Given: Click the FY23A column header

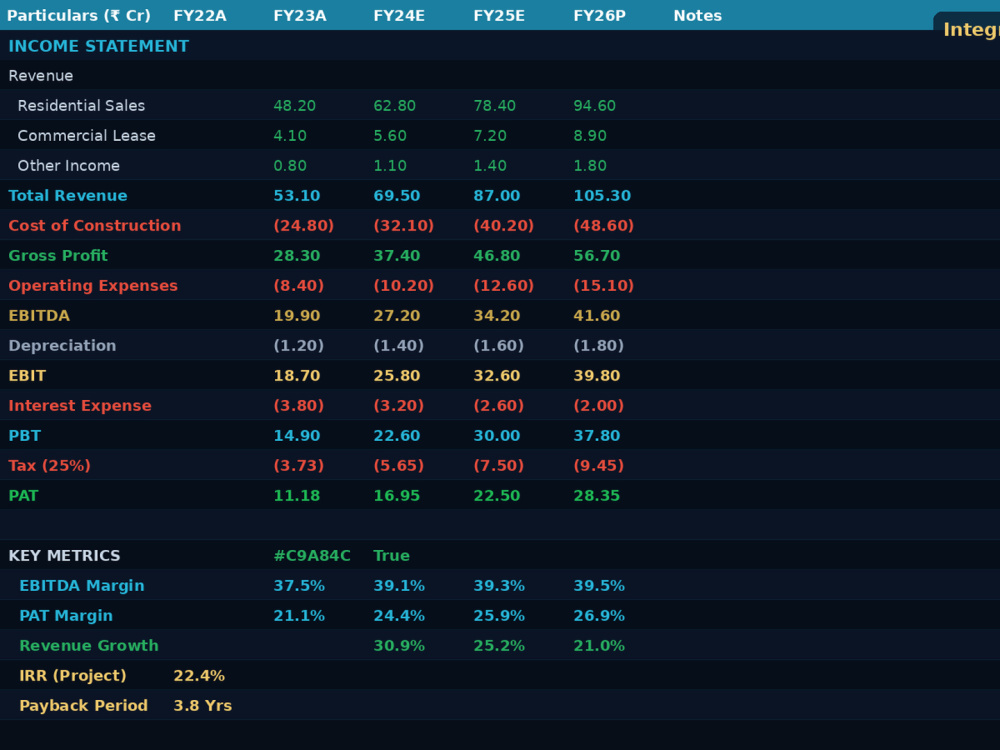Looking at the screenshot, I should [300, 16].
